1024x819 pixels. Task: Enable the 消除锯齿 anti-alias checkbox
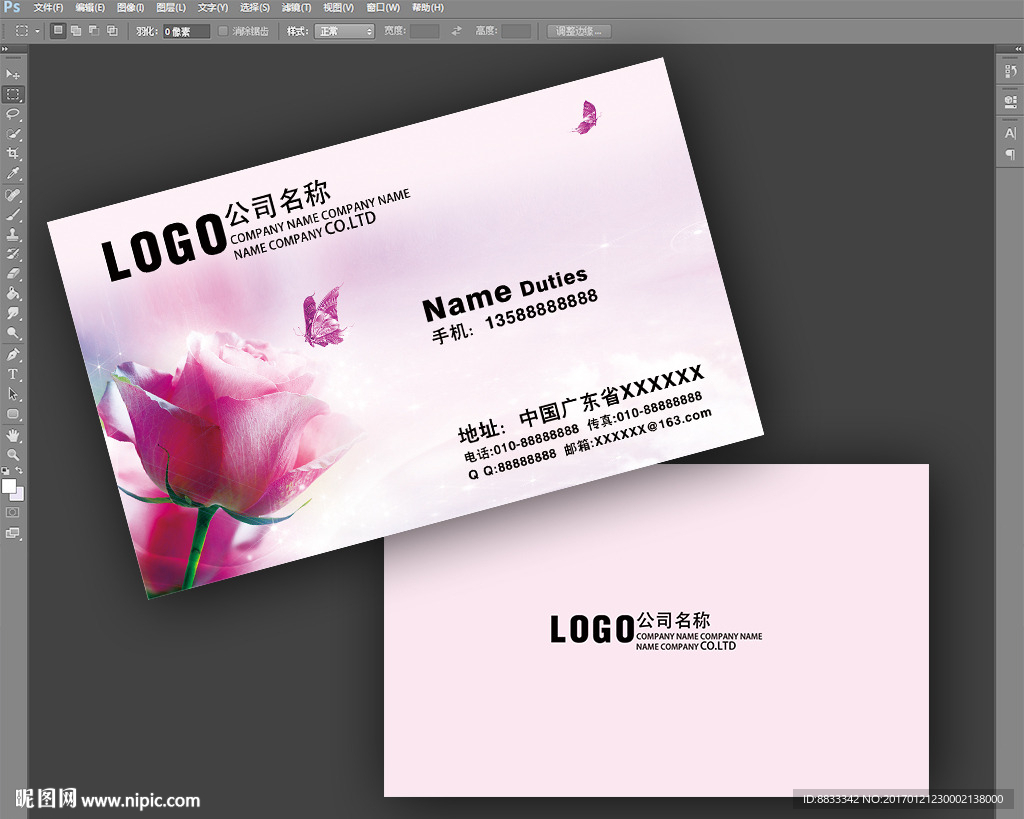223,31
